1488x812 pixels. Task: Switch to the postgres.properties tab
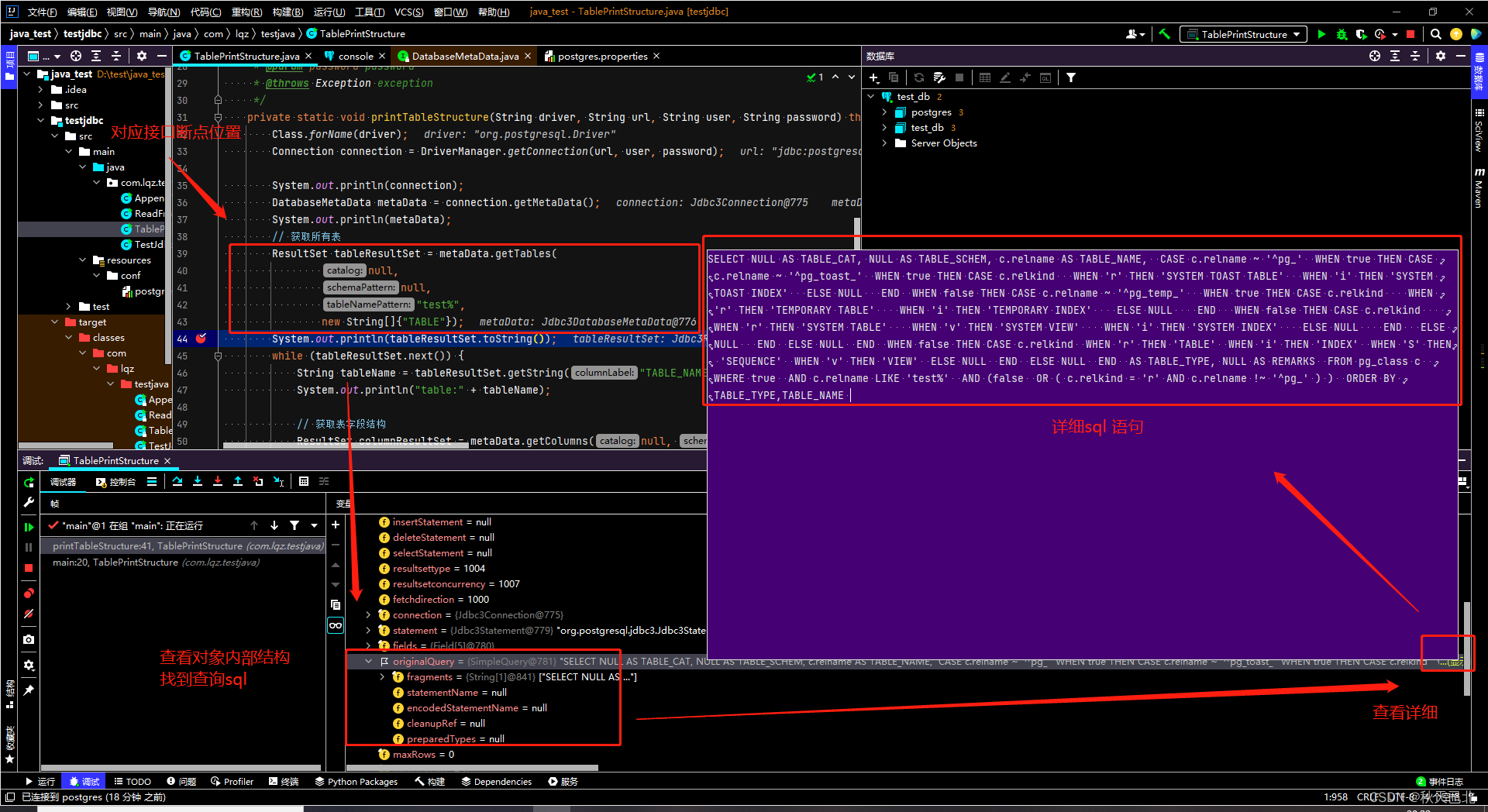point(602,56)
